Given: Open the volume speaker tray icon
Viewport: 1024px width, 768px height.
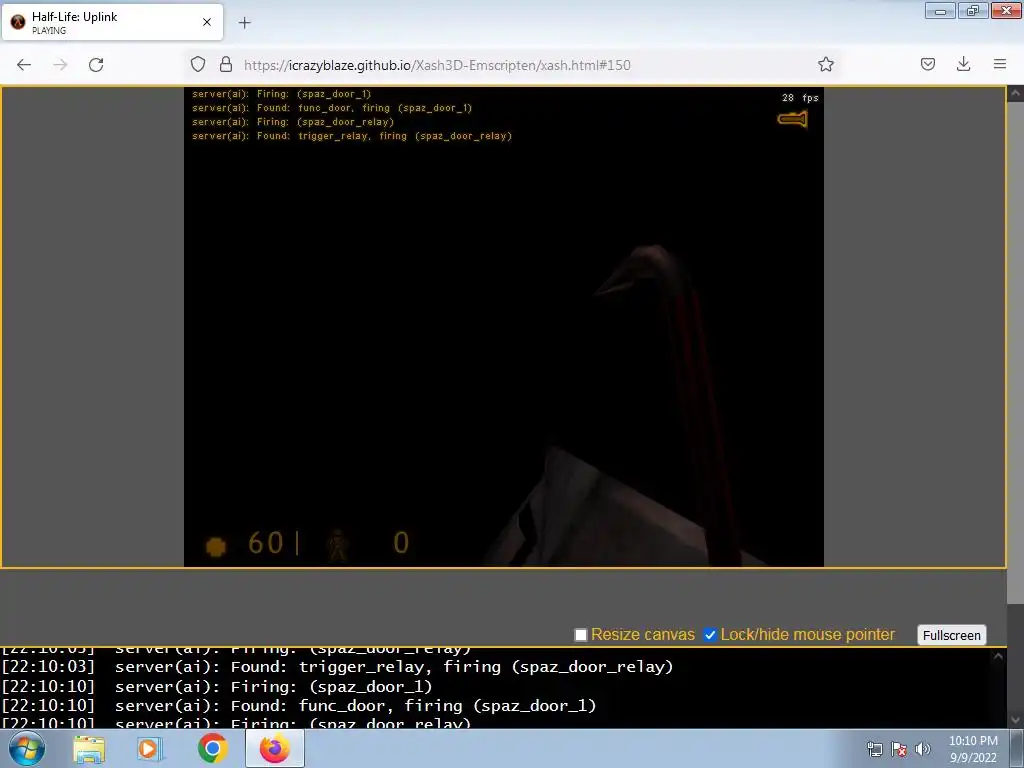Looking at the screenshot, I should click(922, 749).
